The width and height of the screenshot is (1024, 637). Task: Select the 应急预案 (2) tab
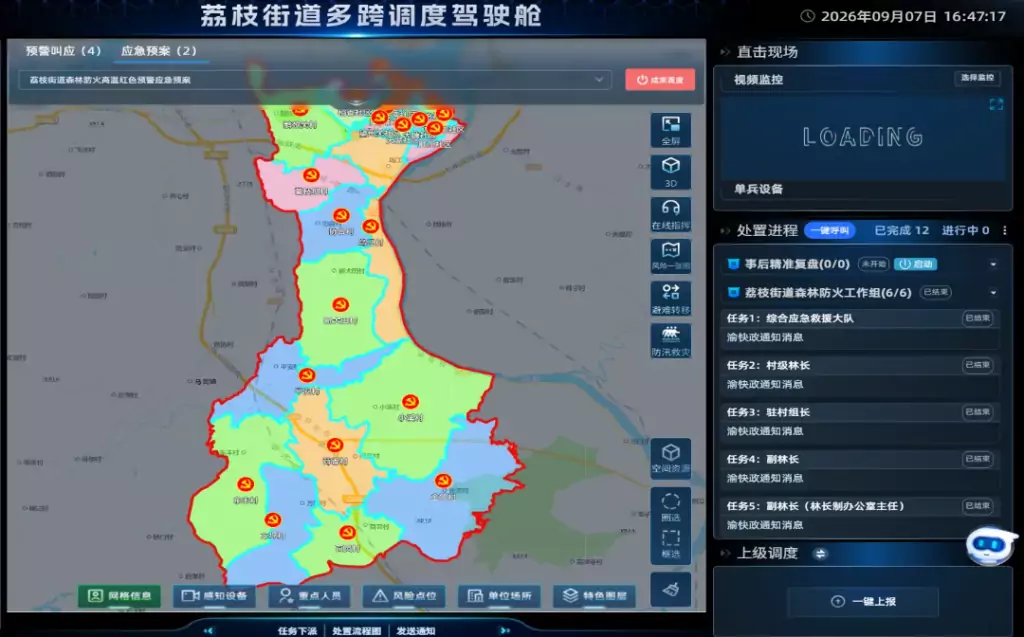[x=159, y=51]
